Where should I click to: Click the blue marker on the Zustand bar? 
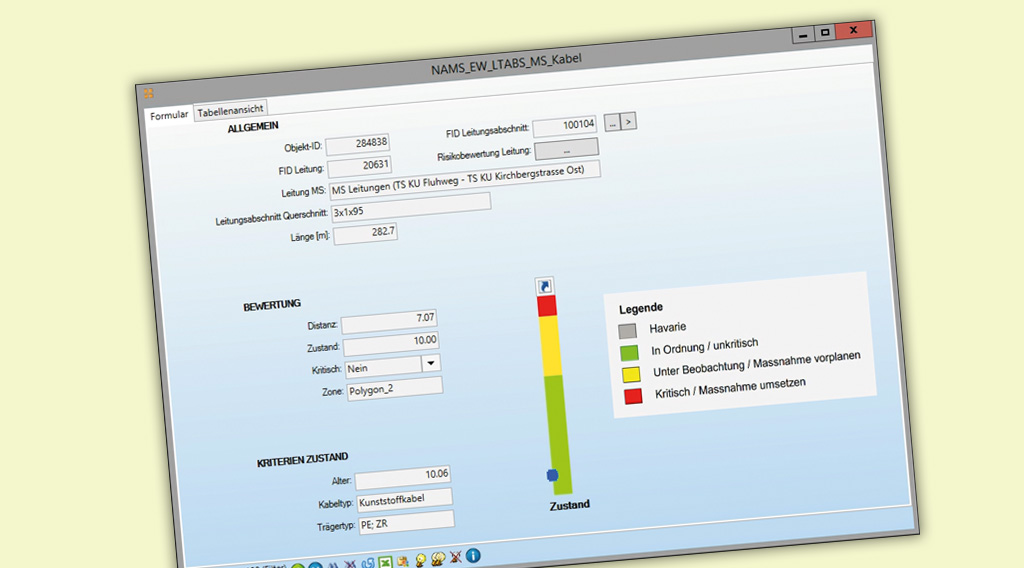552,475
